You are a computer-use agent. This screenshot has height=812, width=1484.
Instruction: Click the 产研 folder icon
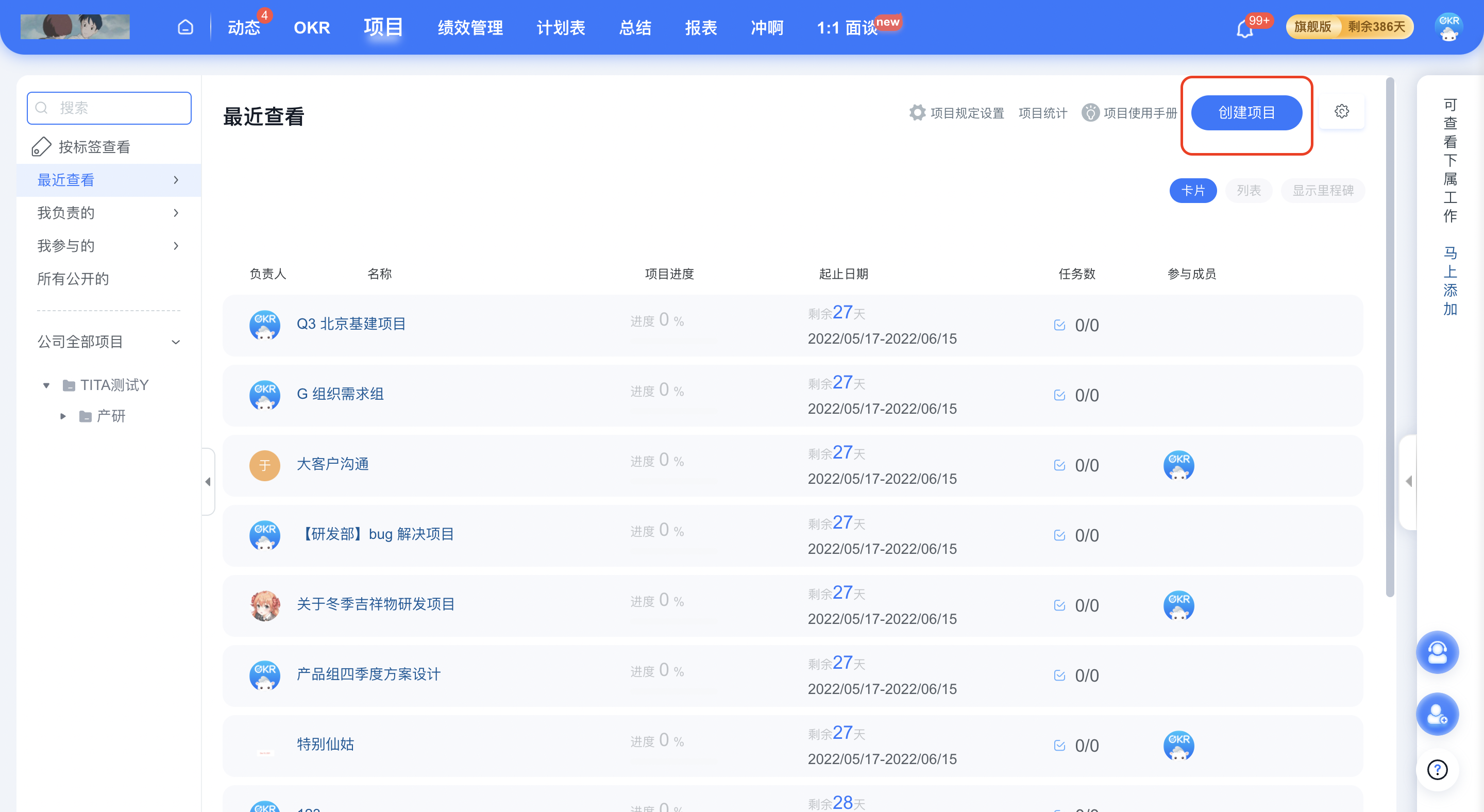pos(85,416)
